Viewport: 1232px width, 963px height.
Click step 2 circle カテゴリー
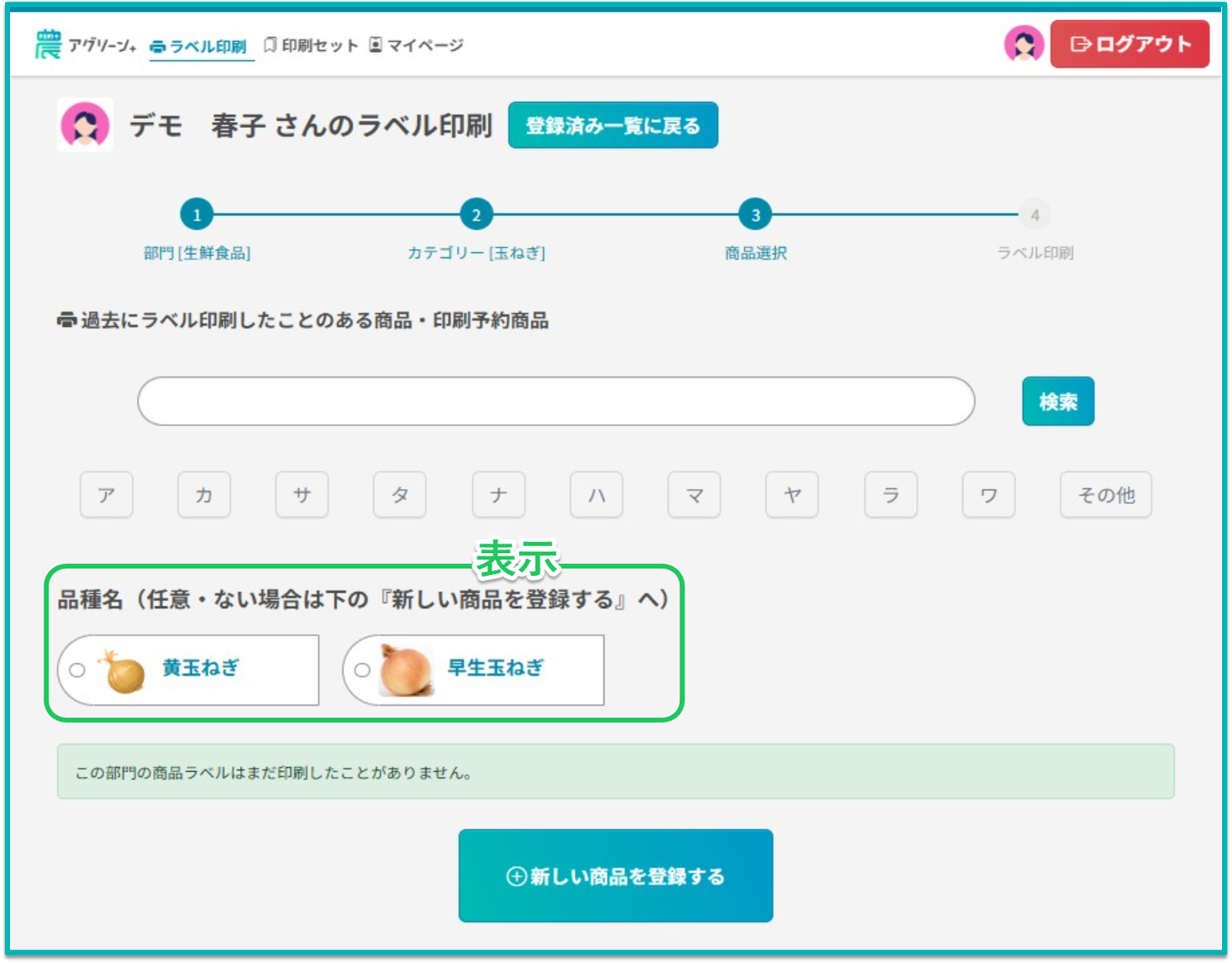coord(476,215)
